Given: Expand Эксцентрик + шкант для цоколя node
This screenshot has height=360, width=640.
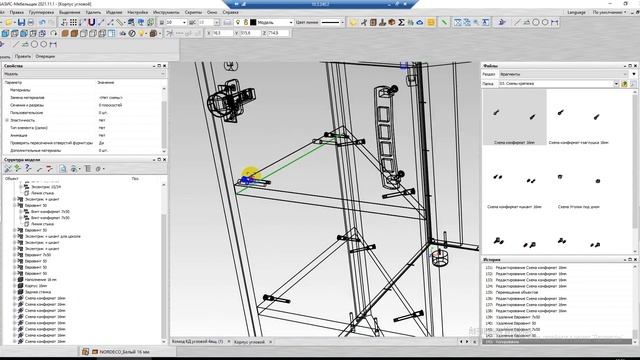Looking at the screenshot, I should click(15, 236).
